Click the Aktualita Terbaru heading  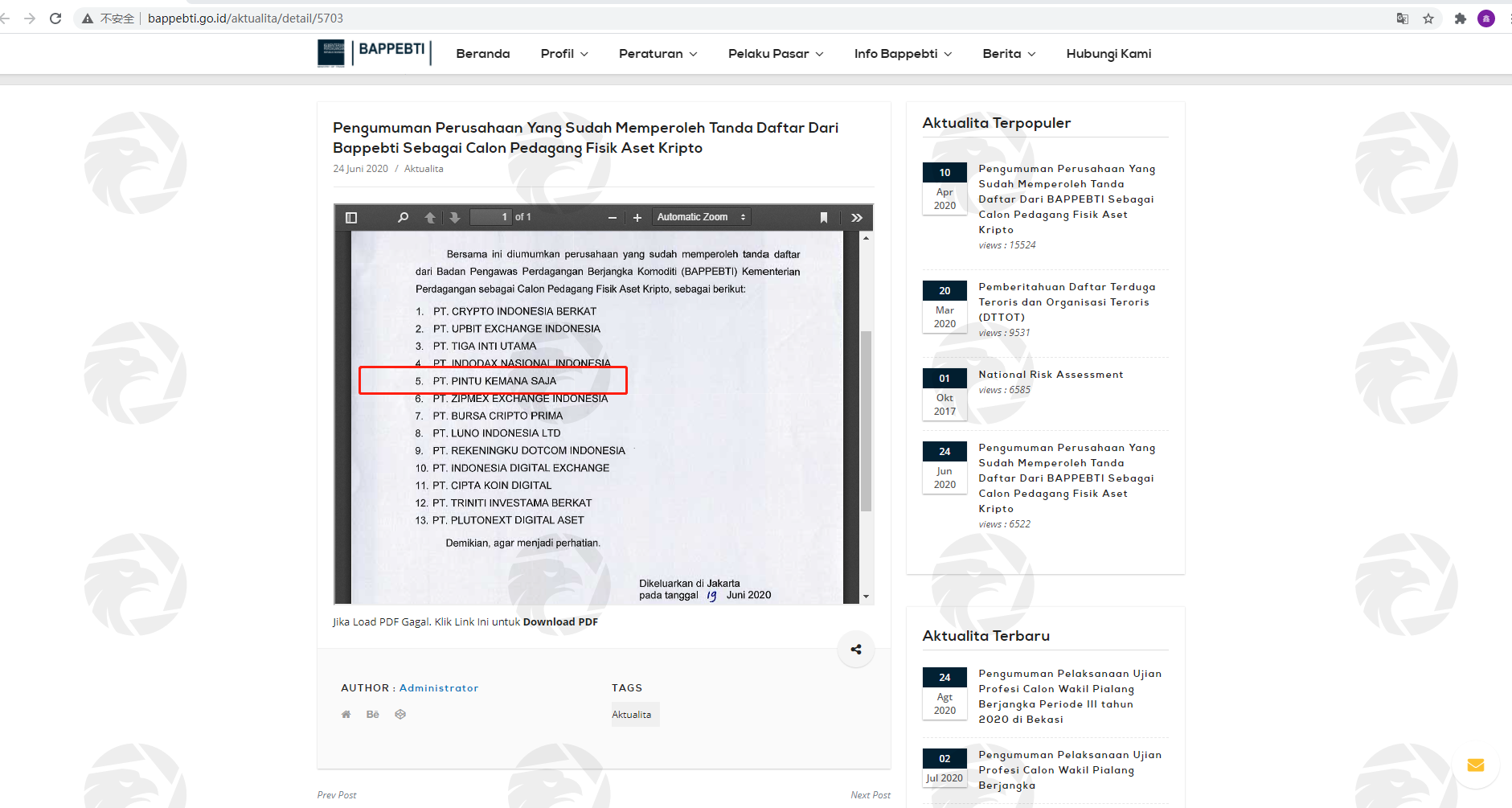[985, 636]
